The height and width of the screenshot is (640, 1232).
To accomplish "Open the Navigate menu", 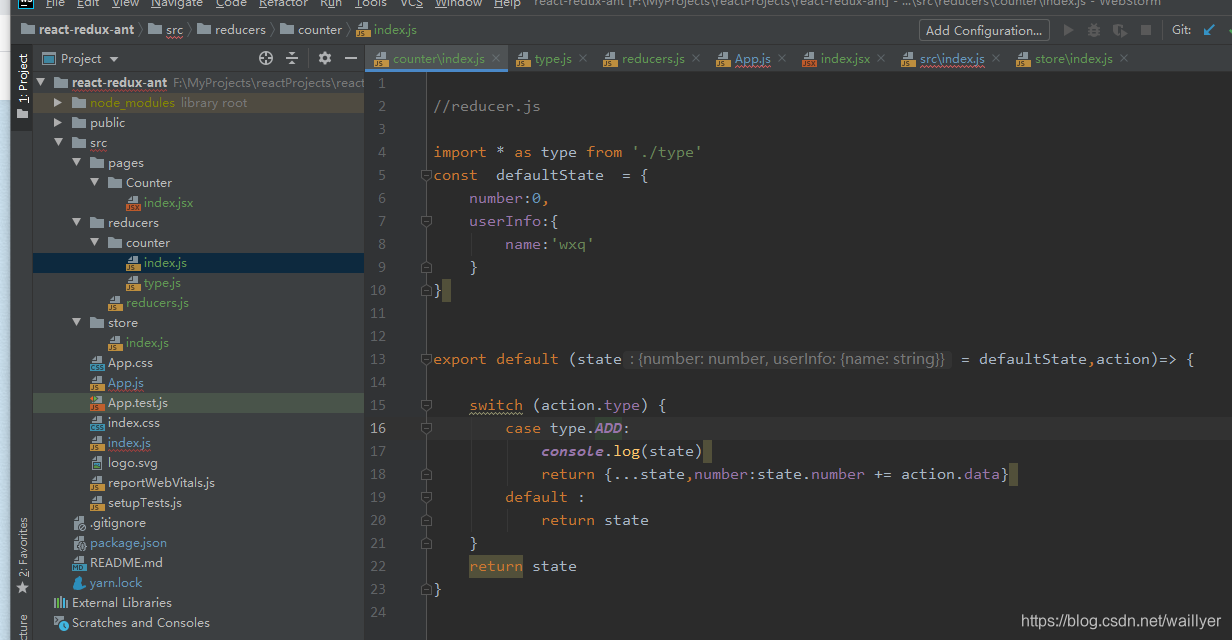I will click(177, 4).
